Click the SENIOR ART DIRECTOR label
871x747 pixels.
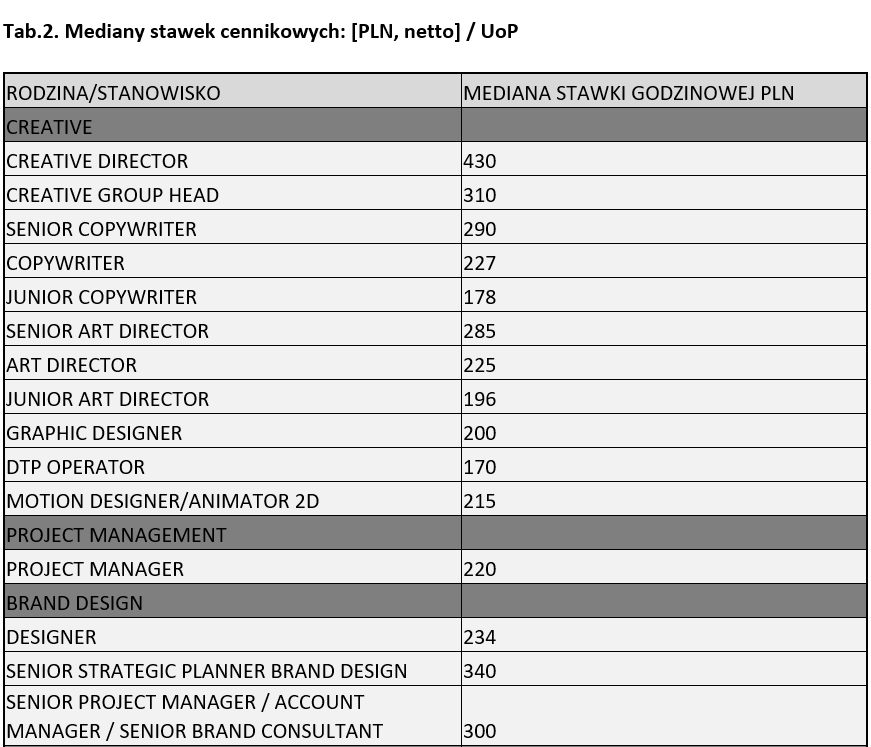pyautogui.click(x=107, y=331)
